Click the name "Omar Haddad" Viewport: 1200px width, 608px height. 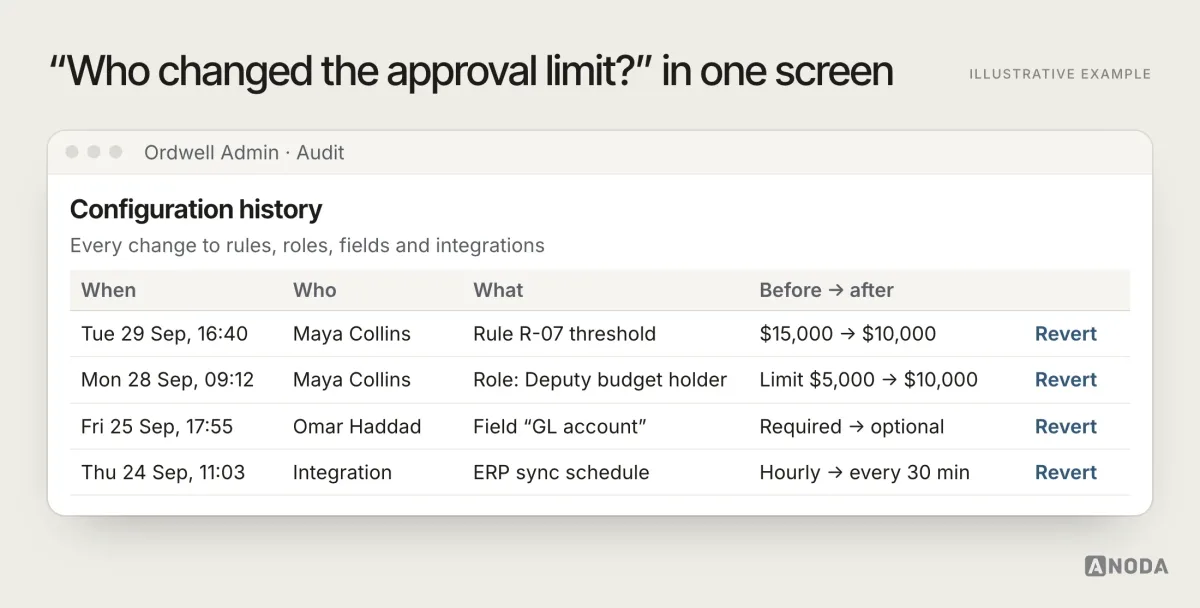[357, 426]
